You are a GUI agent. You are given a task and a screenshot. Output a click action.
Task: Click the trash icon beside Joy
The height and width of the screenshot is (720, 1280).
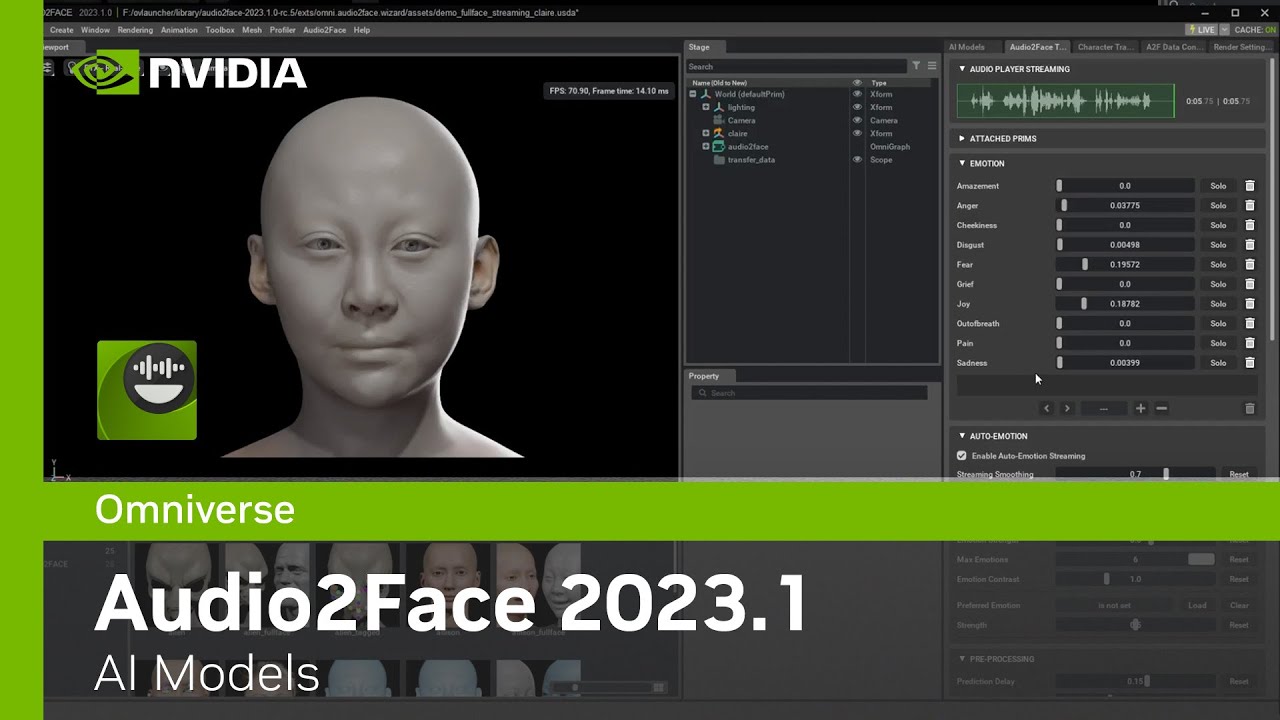tap(1249, 304)
